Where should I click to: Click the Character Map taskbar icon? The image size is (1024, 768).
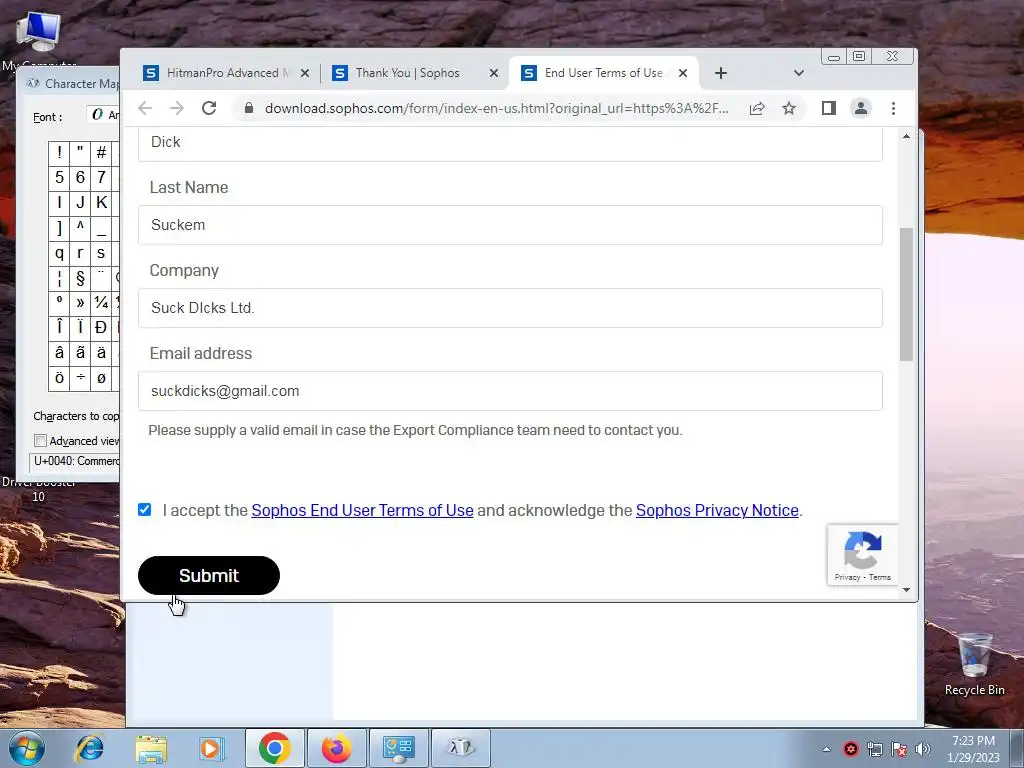pos(461,748)
